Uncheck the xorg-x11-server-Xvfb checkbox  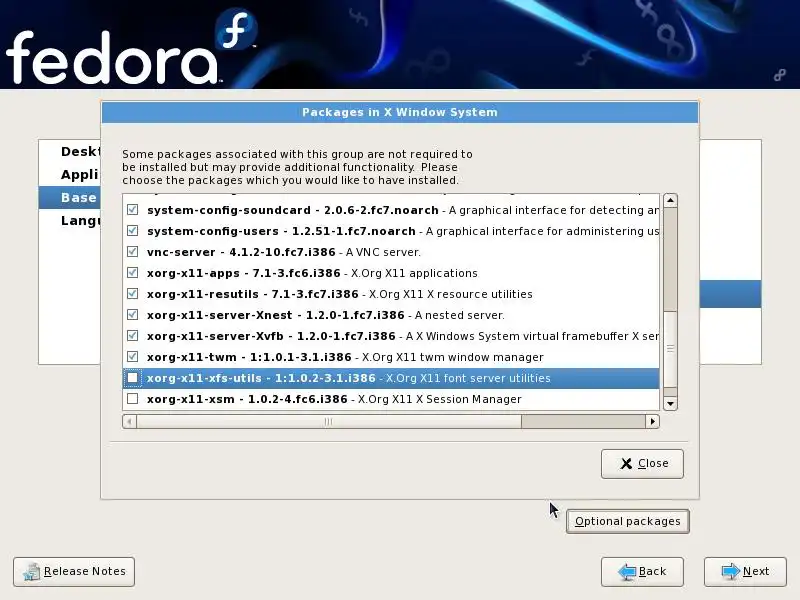pyautogui.click(x=133, y=335)
